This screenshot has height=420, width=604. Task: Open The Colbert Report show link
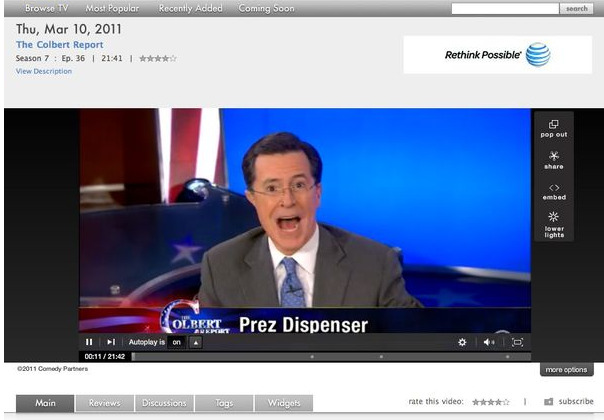coord(60,45)
